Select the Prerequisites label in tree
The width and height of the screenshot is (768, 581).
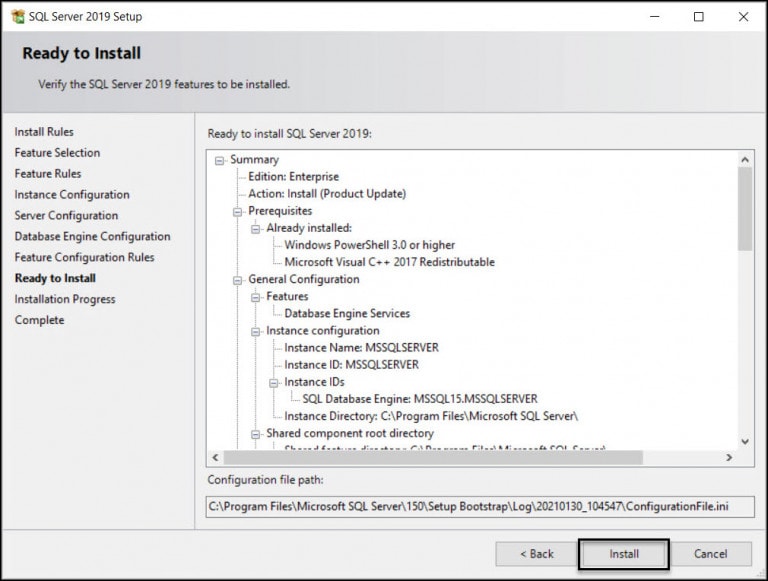click(x=280, y=211)
